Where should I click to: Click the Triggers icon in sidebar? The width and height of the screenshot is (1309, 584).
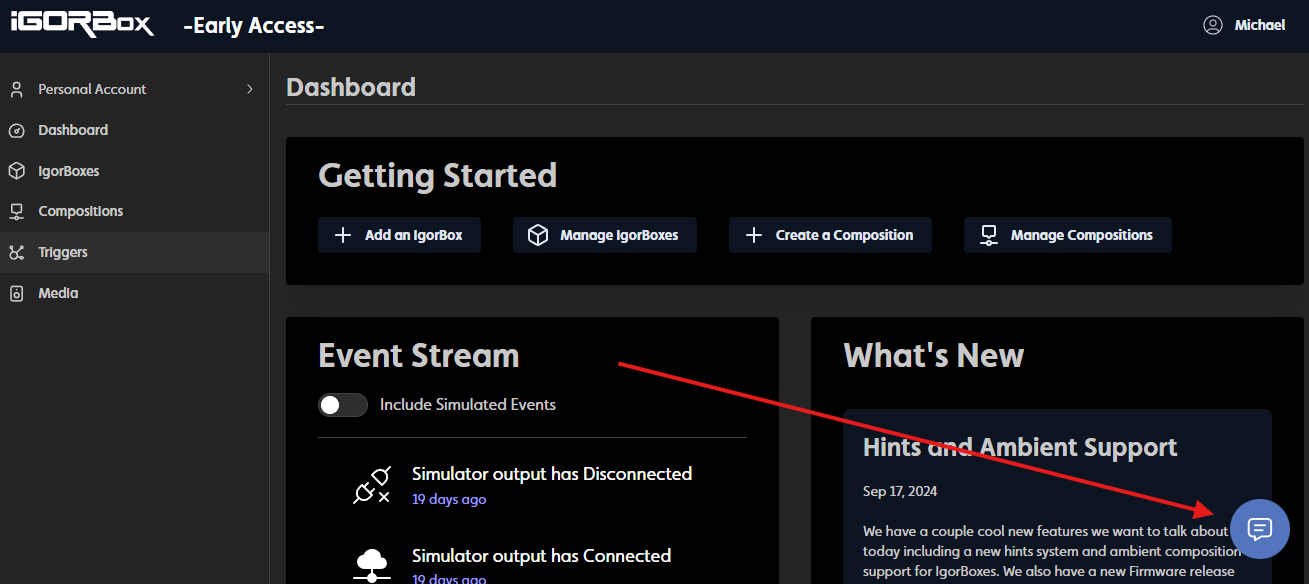(x=16, y=253)
